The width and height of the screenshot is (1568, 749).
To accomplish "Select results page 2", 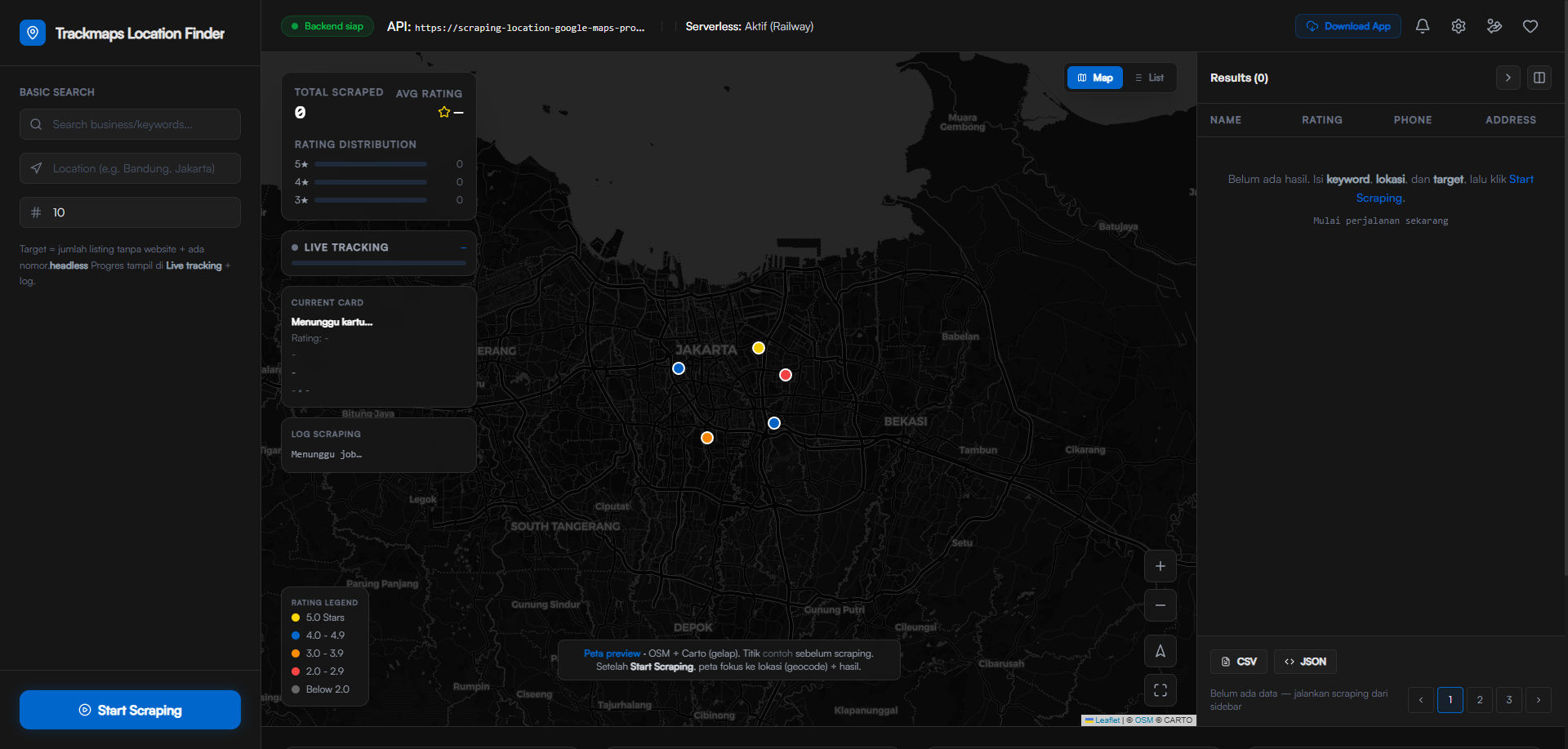I will click(1480, 700).
